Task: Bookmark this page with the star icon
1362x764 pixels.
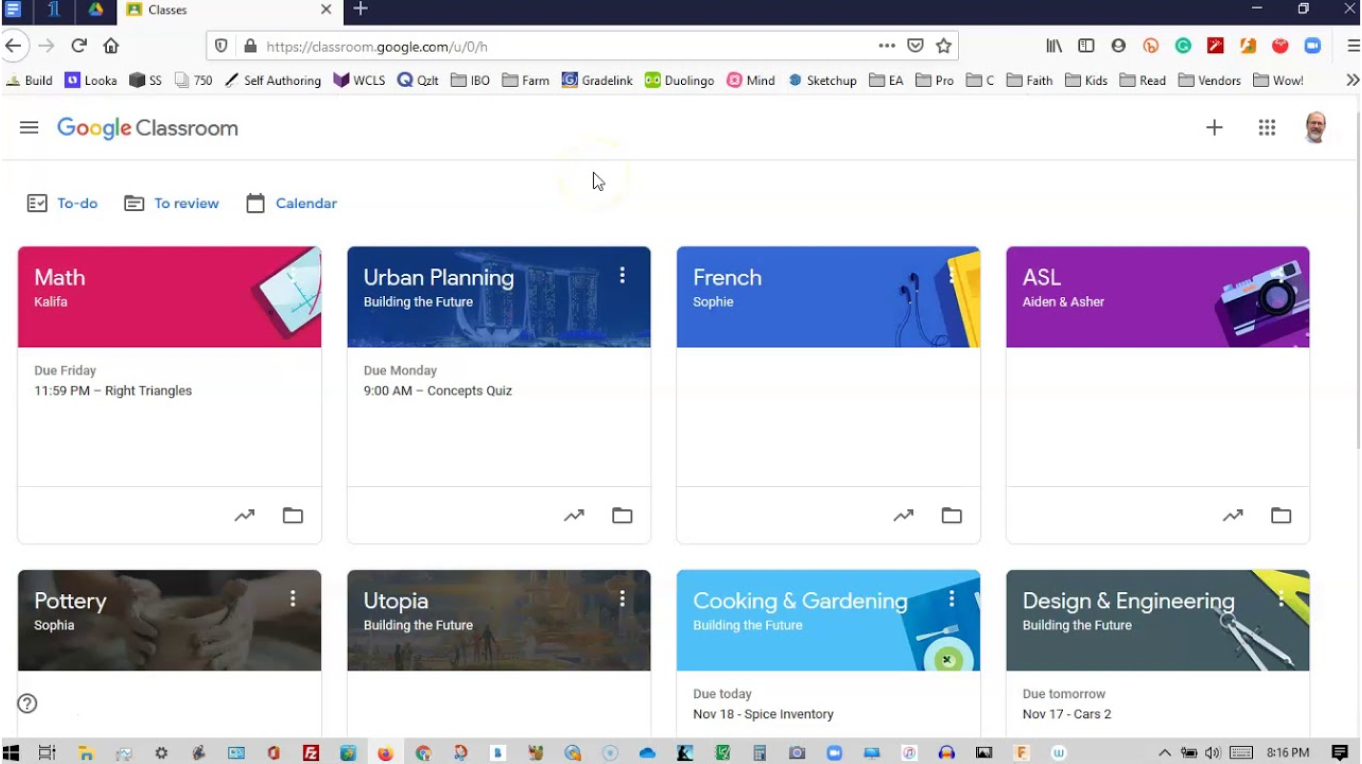Action: click(x=944, y=46)
